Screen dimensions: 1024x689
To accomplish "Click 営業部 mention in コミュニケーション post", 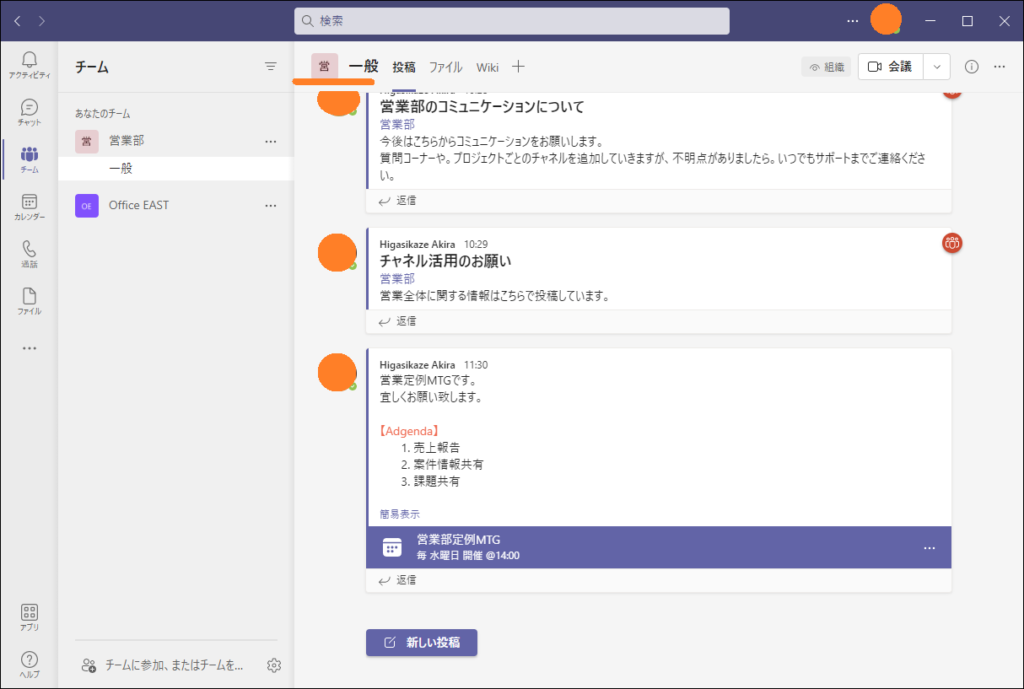I will tap(397, 124).
